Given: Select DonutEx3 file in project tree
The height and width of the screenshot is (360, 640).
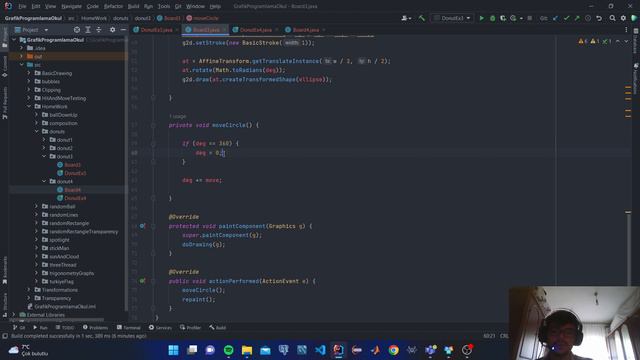Looking at the screenshot, I should click(76, 173).
